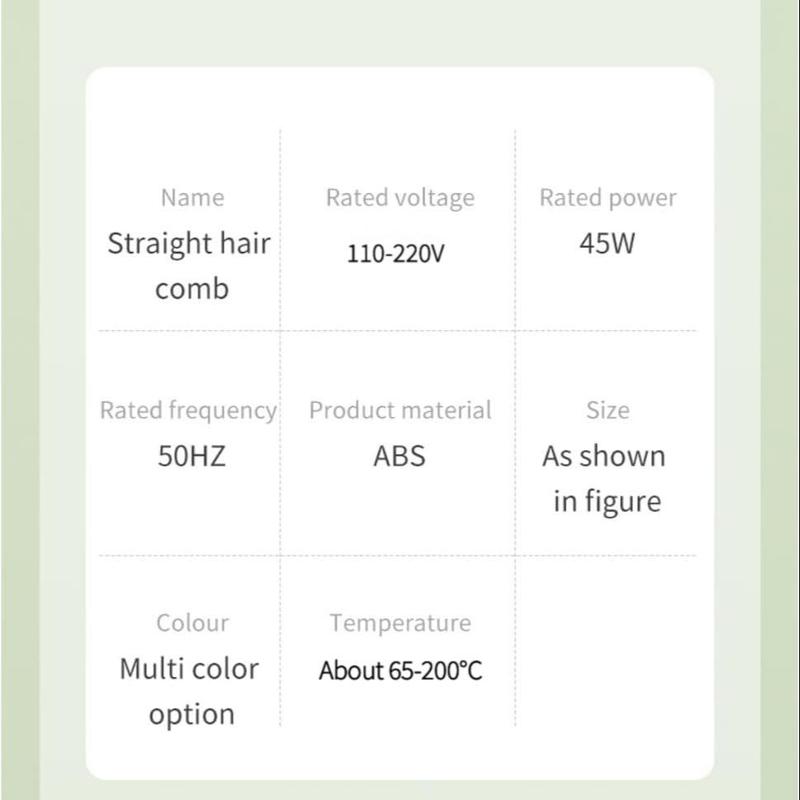Select the ABS material value

pyautogui.click(x=399, y=456)
